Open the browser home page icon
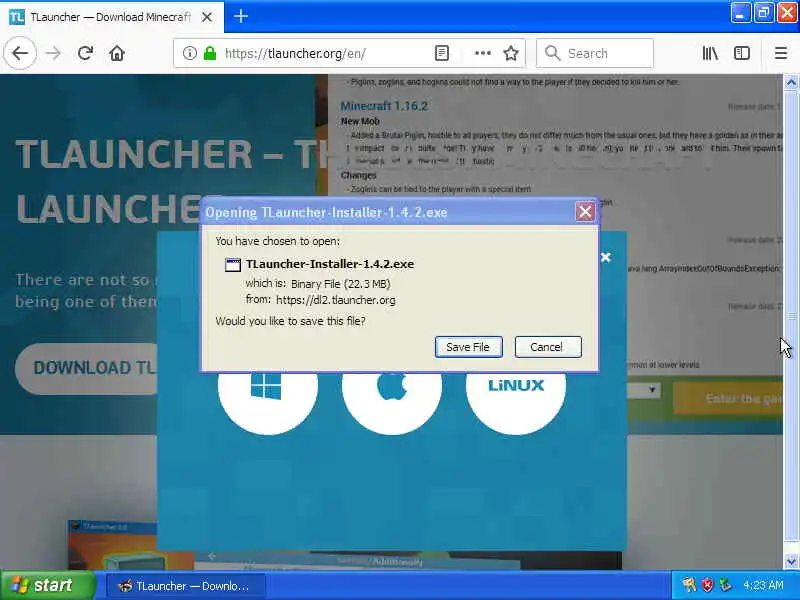 click(117, 53)
